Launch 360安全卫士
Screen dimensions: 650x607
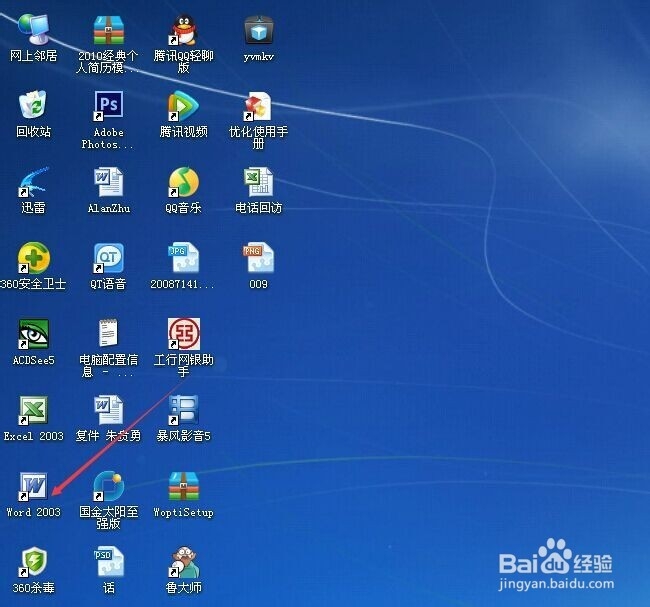point(34,257)
